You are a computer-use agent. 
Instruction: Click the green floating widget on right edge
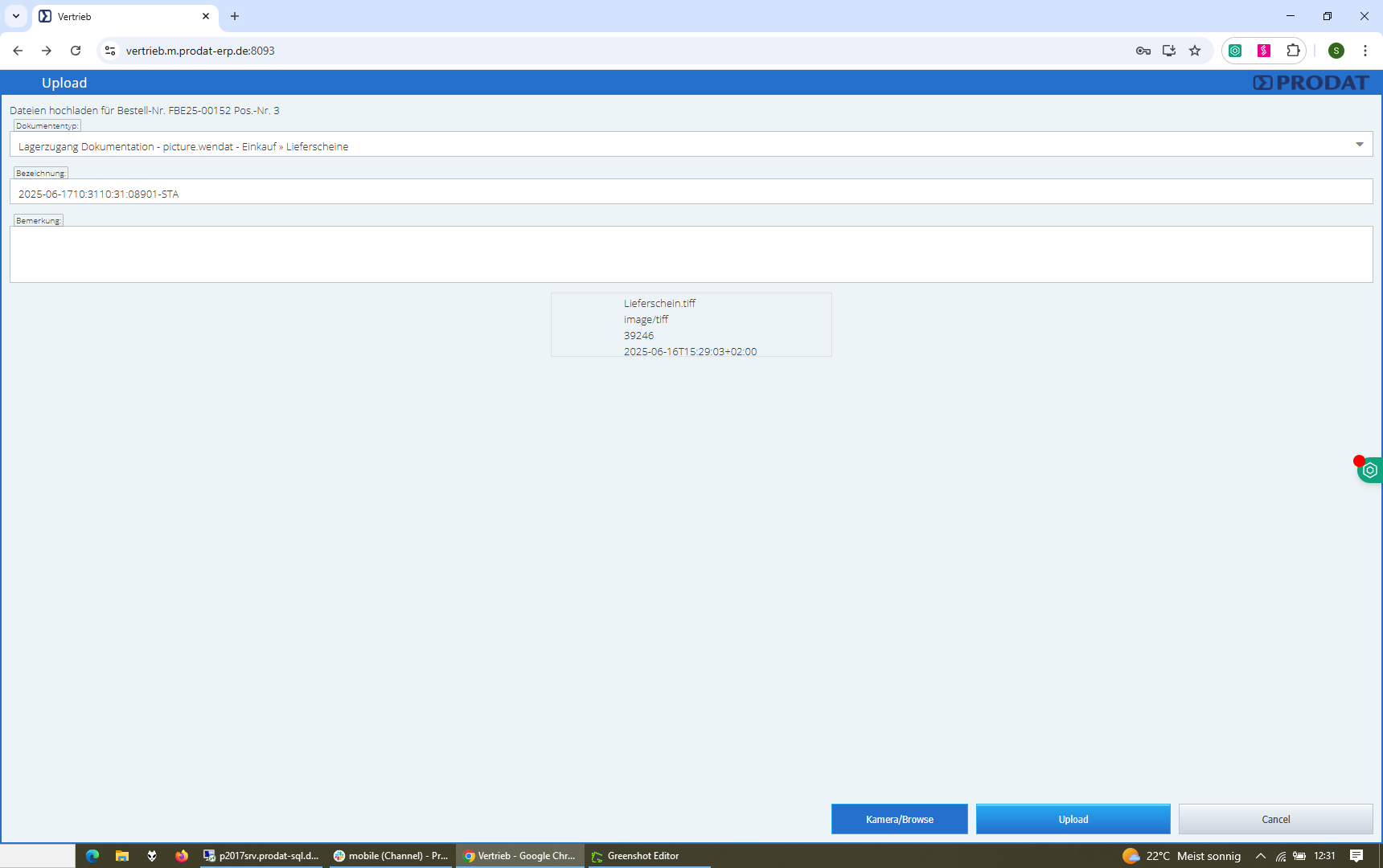[x=1370, y=470]
